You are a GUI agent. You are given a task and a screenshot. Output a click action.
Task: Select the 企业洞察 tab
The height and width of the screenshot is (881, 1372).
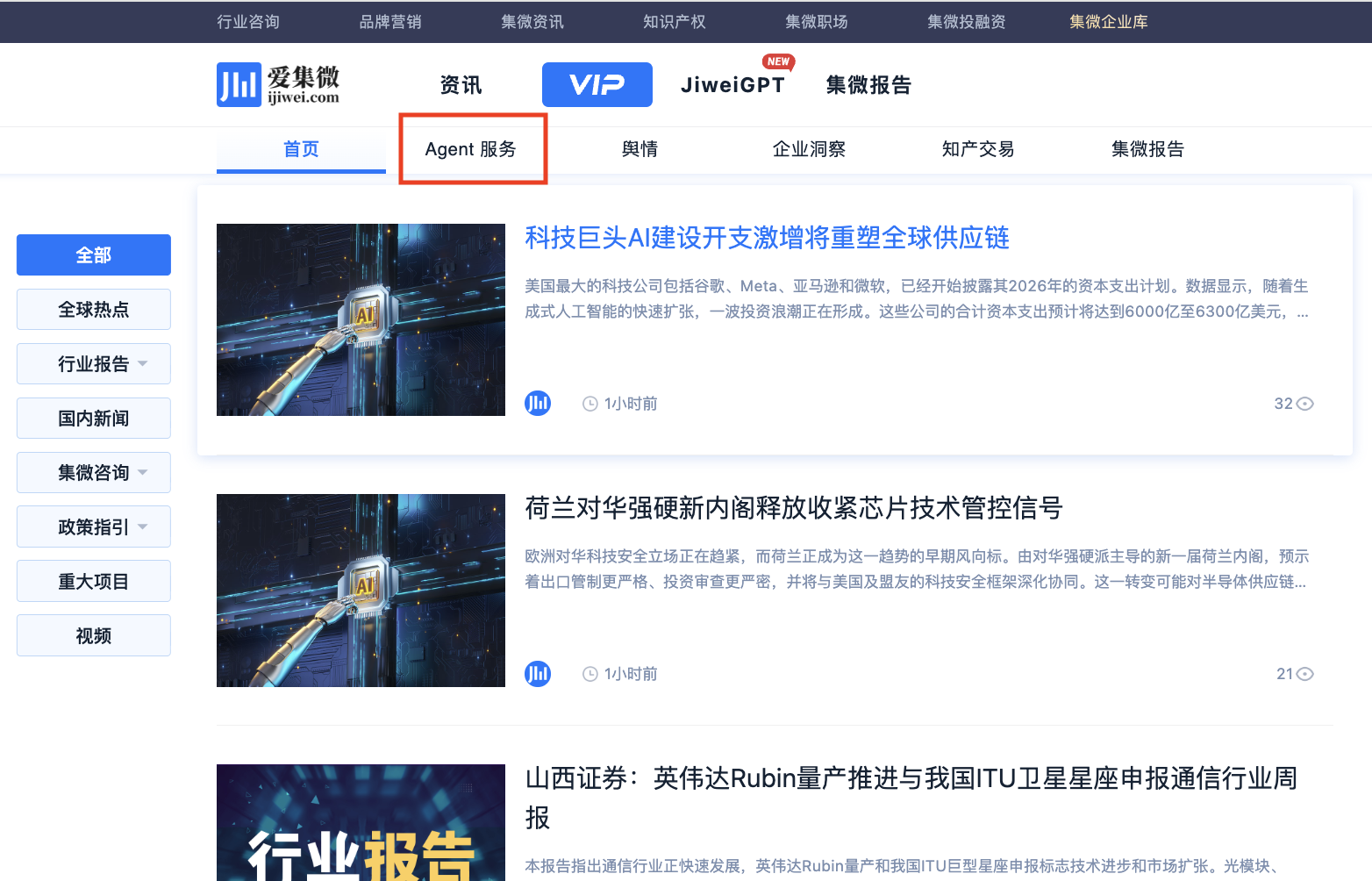809,149
